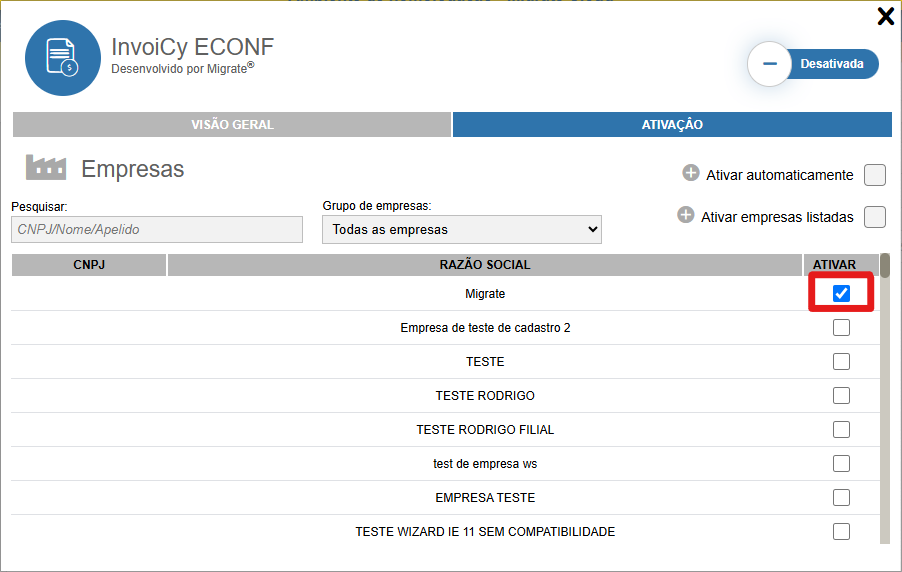Image resolution: width=902 pixels, height=572 pixels.
Task: Switch to the VISÃO GERAL tab
Action: click(232, 125)
